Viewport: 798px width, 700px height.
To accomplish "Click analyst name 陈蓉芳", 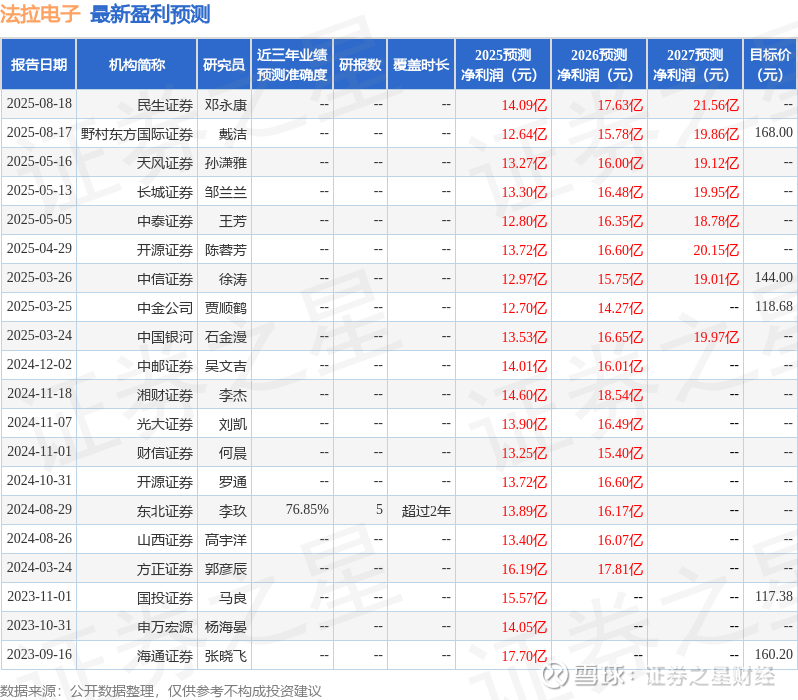I will point(225,250).
